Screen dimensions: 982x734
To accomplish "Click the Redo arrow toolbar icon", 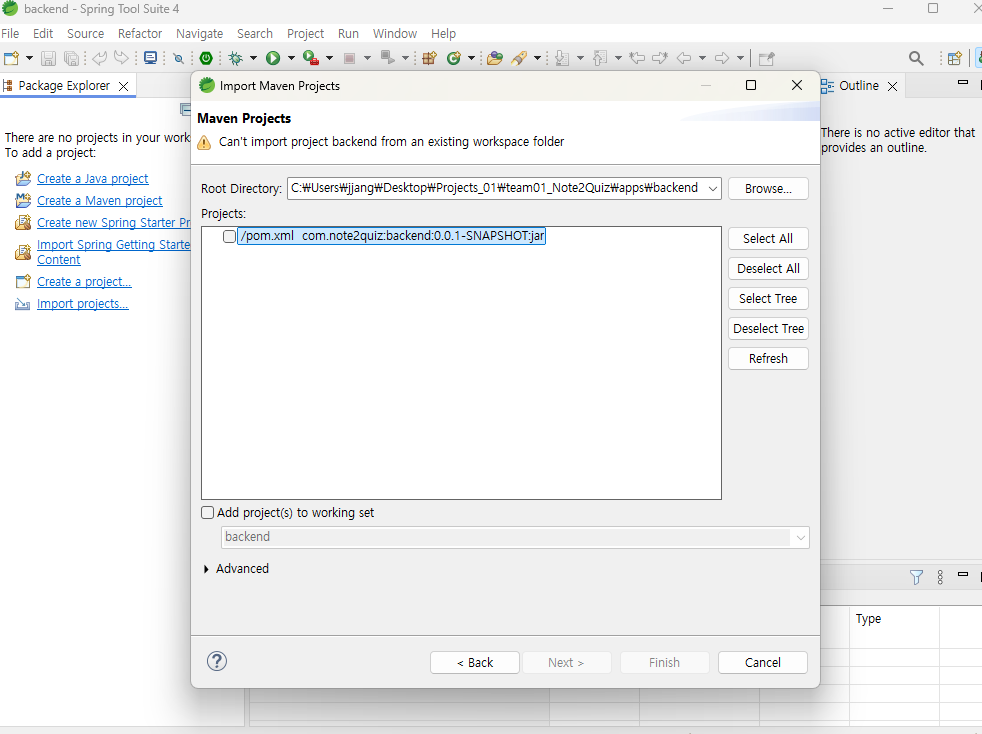I will click(121, 58).
